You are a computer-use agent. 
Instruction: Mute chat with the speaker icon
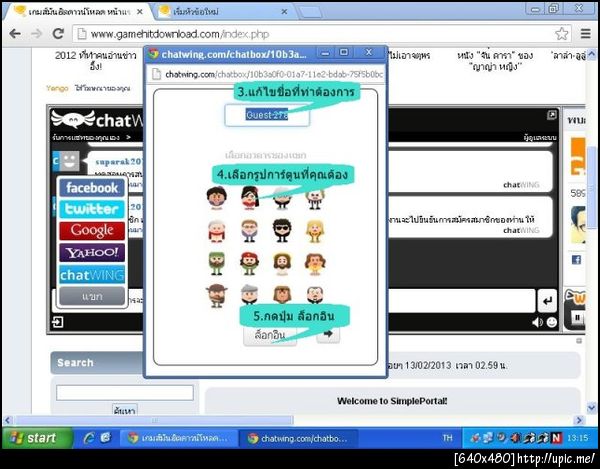click(x=537, y=322)
